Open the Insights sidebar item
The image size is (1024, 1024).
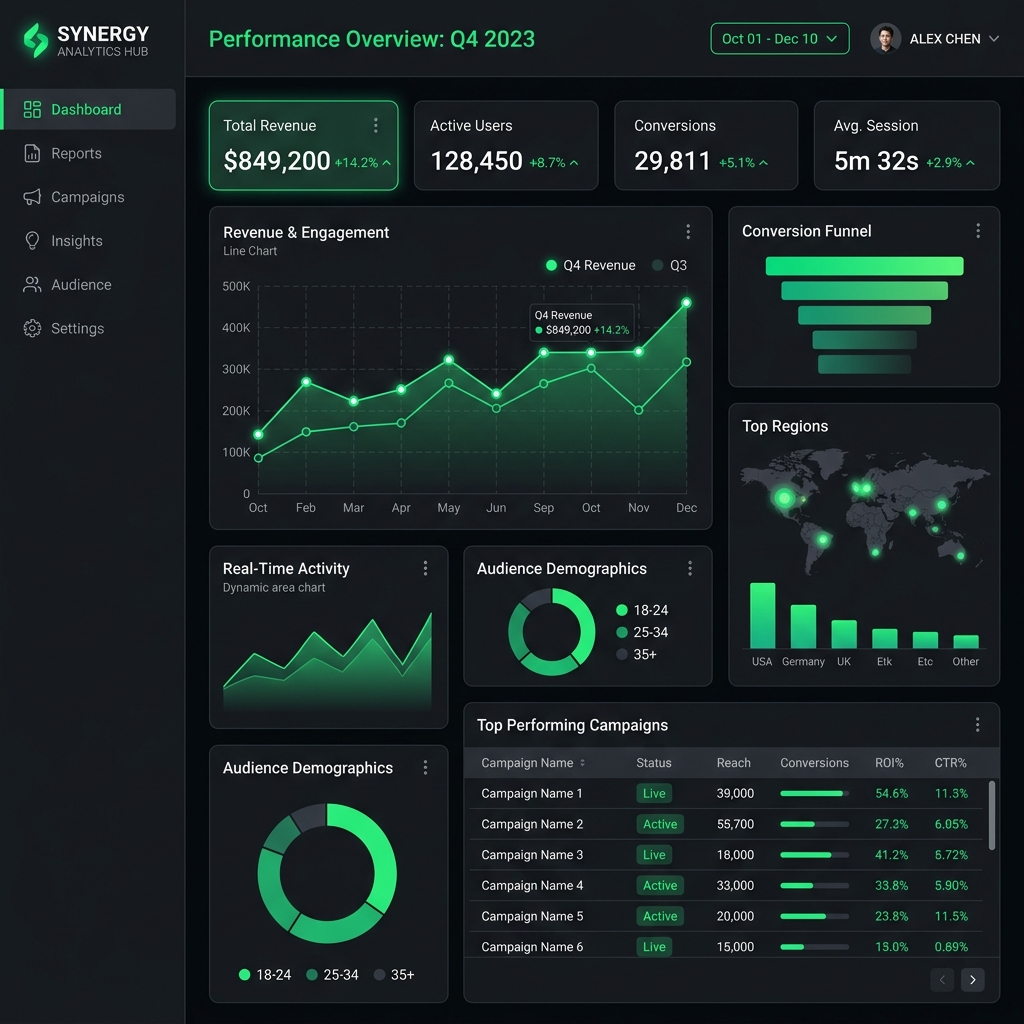[89, 240]
